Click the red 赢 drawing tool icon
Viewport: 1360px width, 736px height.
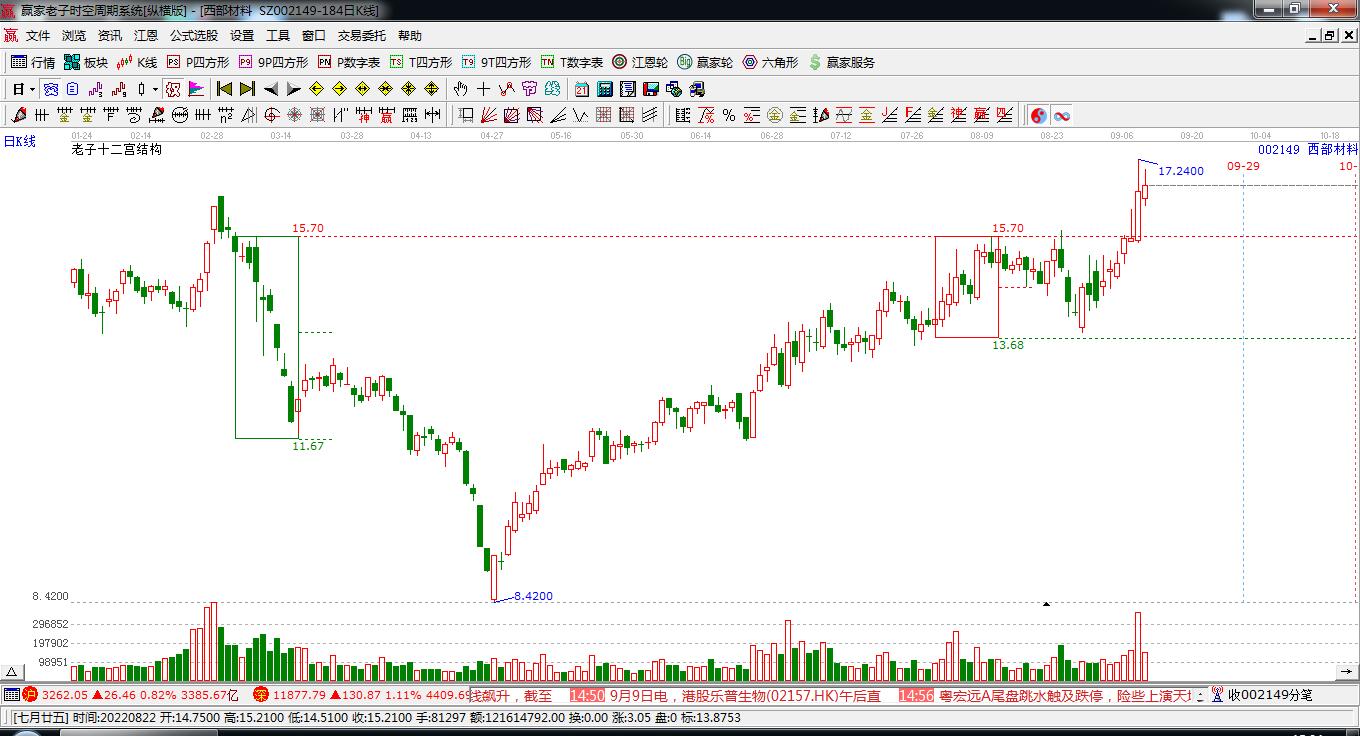pos(386,115)
